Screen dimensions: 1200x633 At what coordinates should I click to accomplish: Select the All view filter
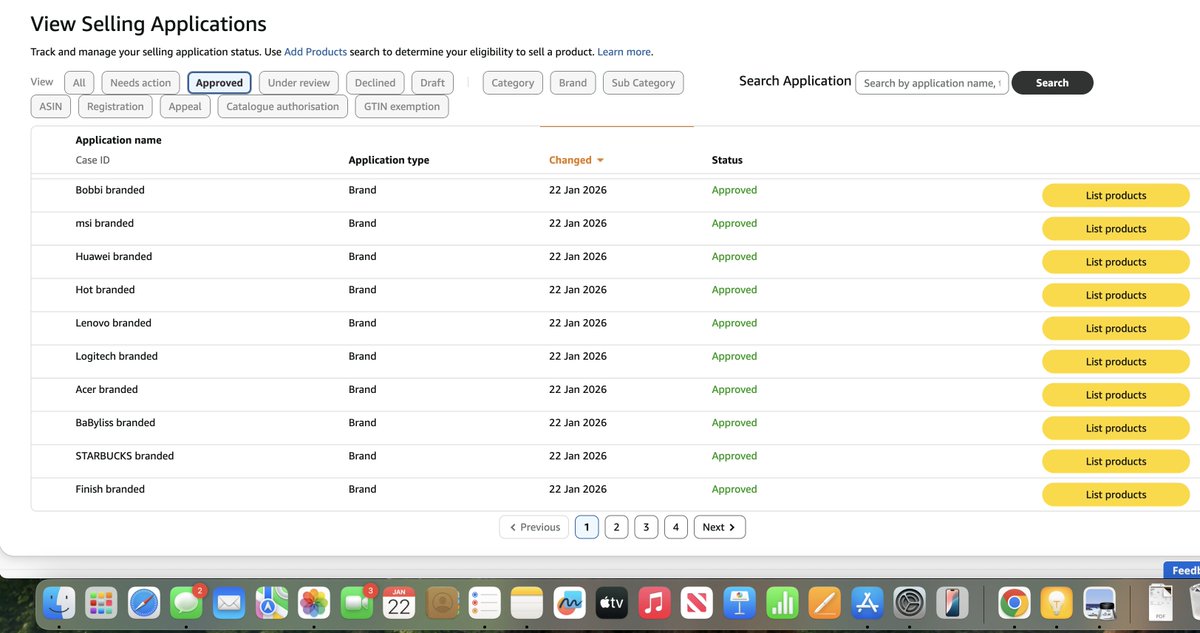click(79, 83)
